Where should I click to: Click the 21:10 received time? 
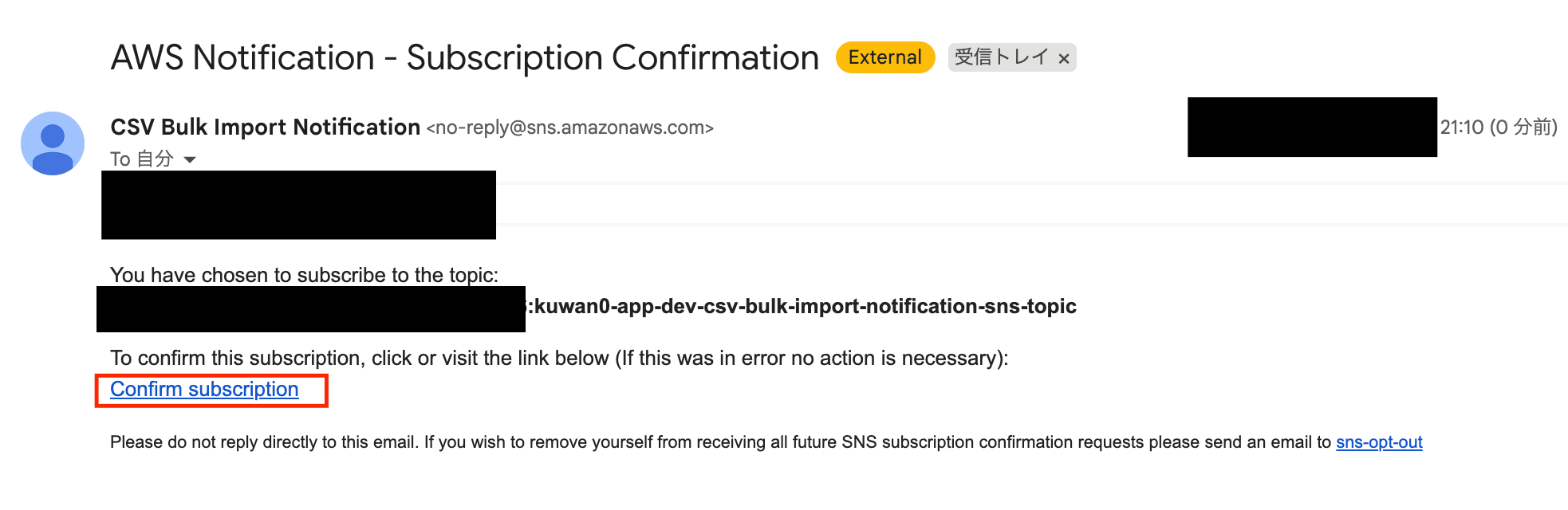pyautogui.click(x=1462, y=127)
